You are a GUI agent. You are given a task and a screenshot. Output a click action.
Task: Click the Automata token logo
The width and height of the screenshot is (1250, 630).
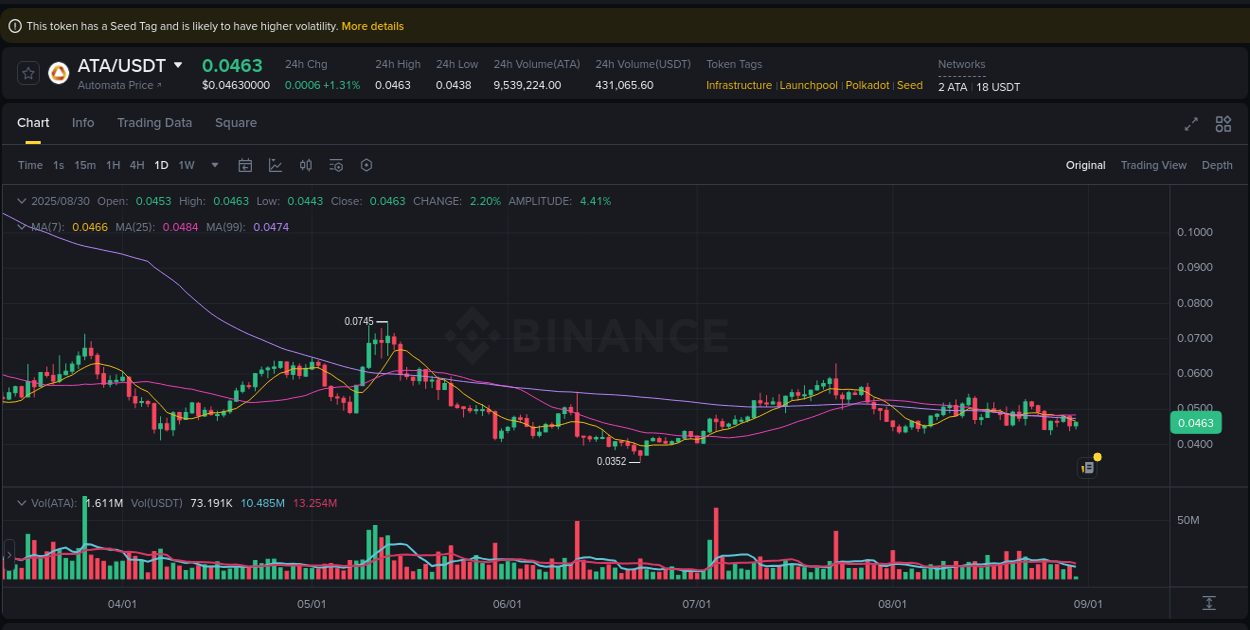click(58, 71)
